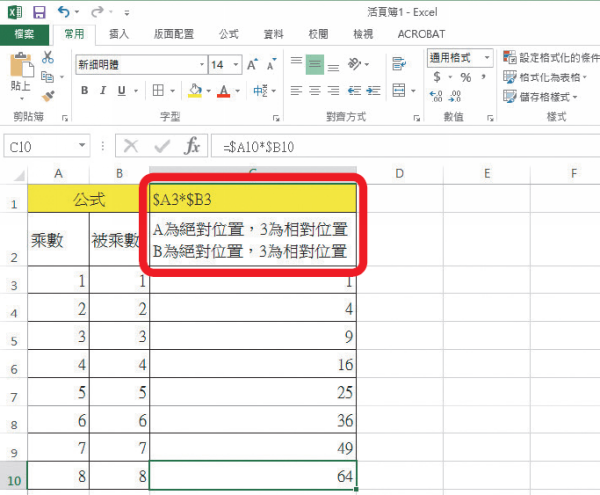The width and height of the screenshot is (600, 495).
Task: Click the Cut scissors icon
Action: (x=48, y=57)
